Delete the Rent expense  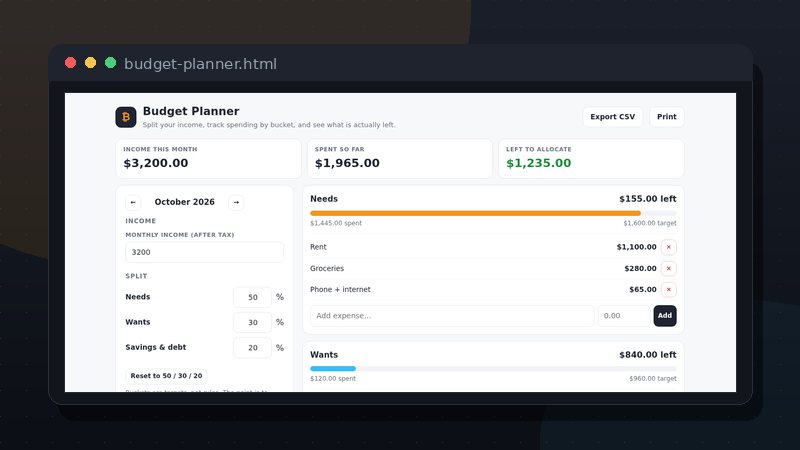click(x=668, y=247)
